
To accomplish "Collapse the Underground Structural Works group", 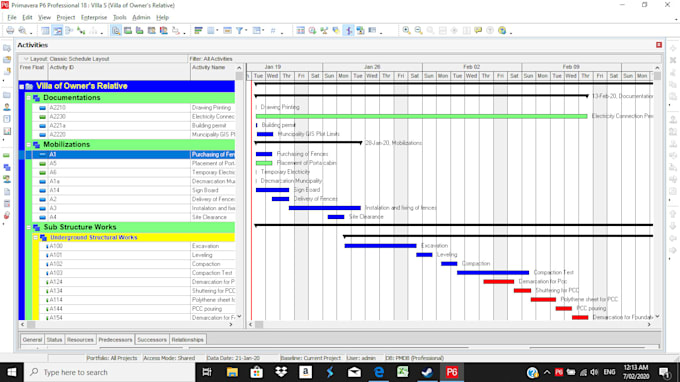I will click(36, 238).
